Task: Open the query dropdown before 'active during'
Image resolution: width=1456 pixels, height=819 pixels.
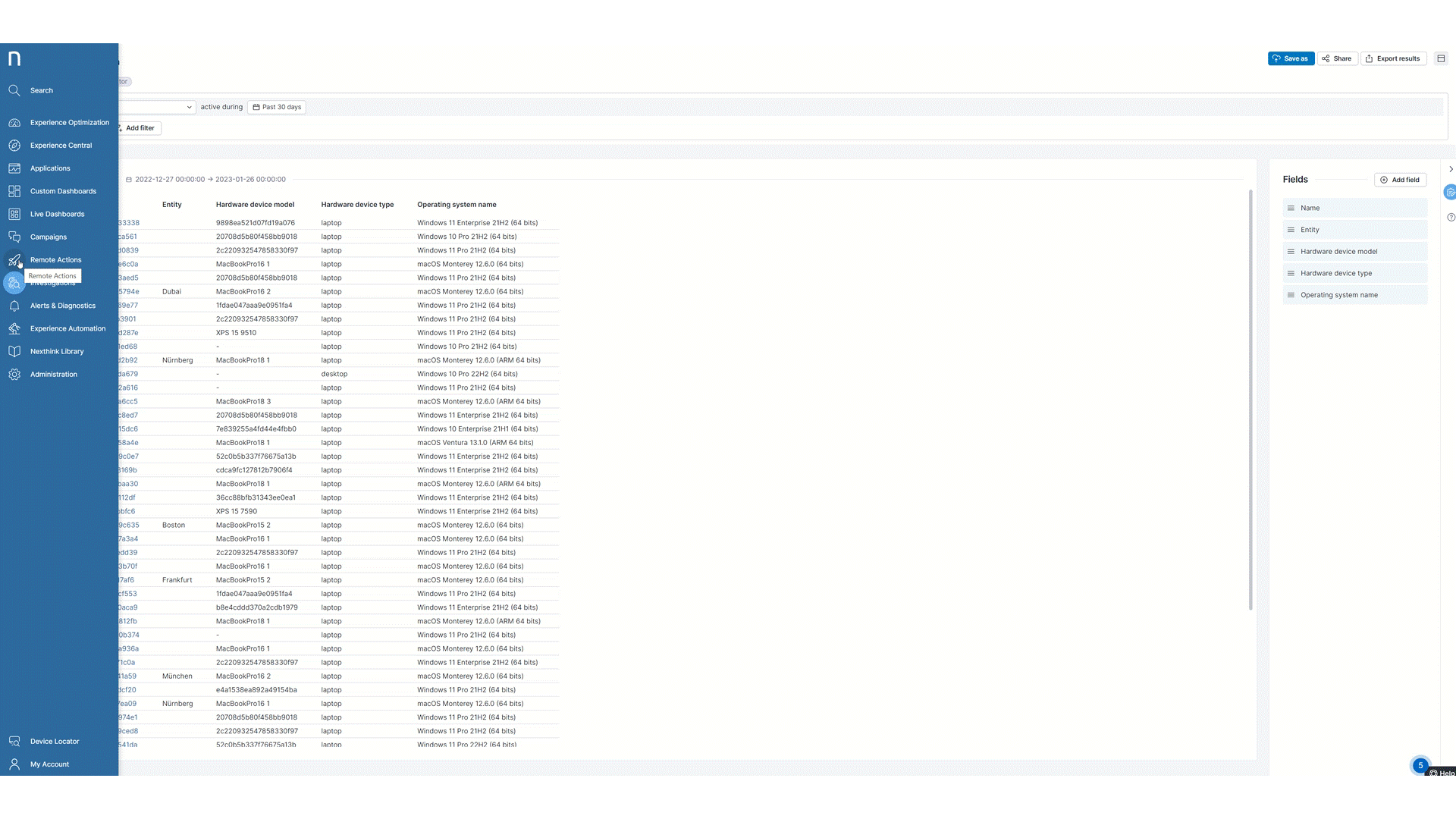Action: coord(157,107)
